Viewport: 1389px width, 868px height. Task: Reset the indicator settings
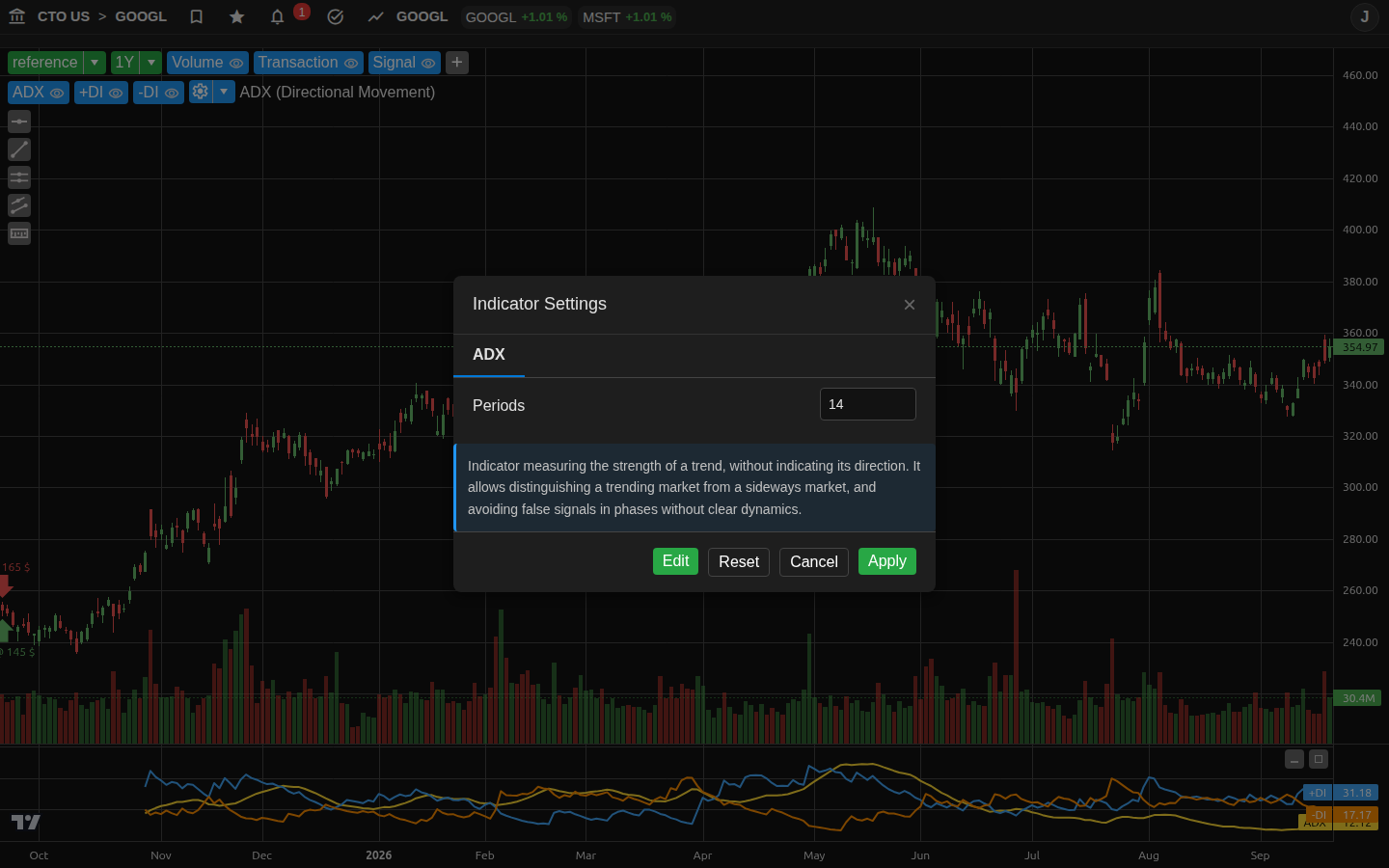tap(739, 561)
